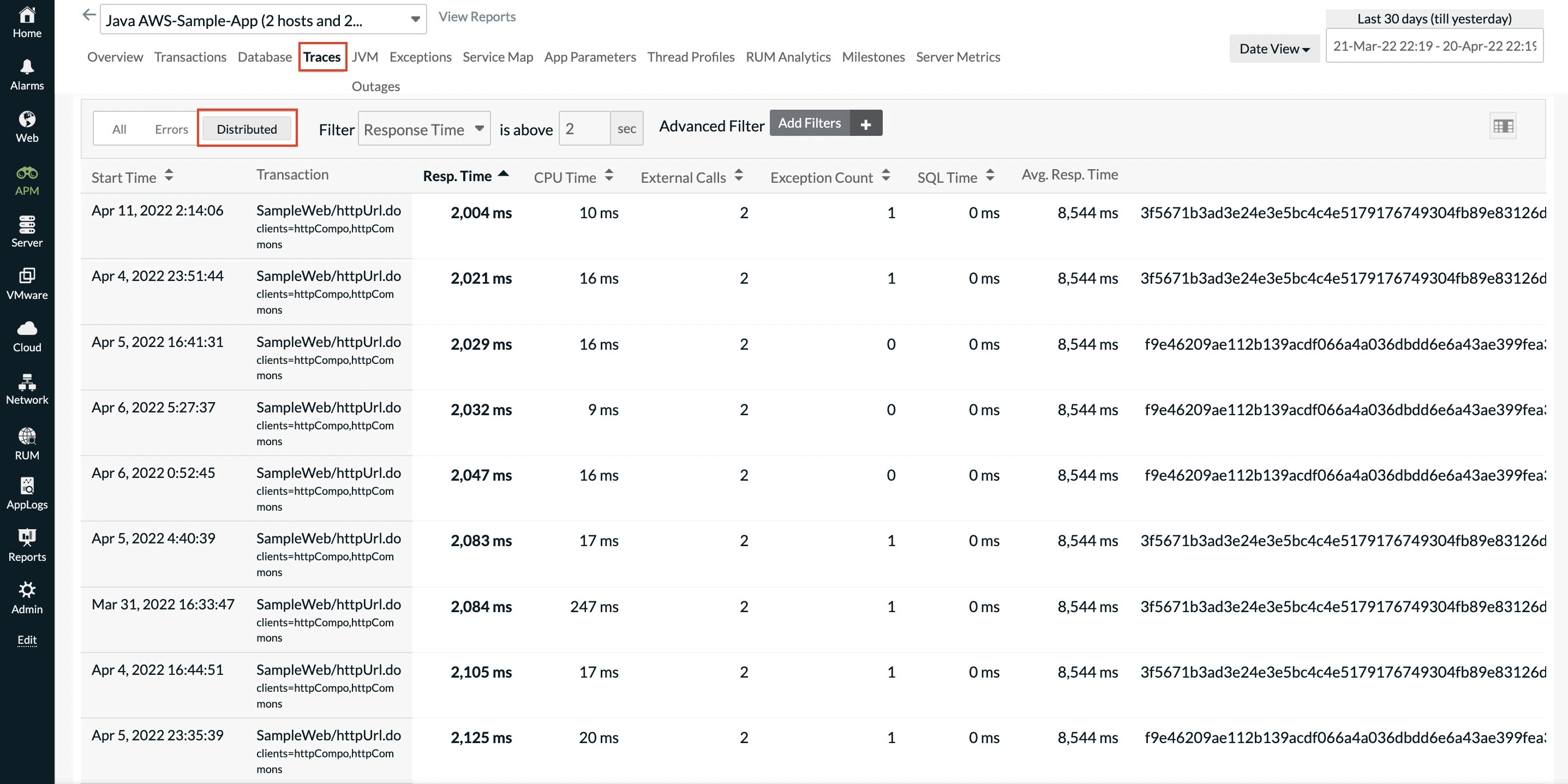Open the Home dashboard
Viewport: 1568px width, 784px height.
[x=27, y=23]
